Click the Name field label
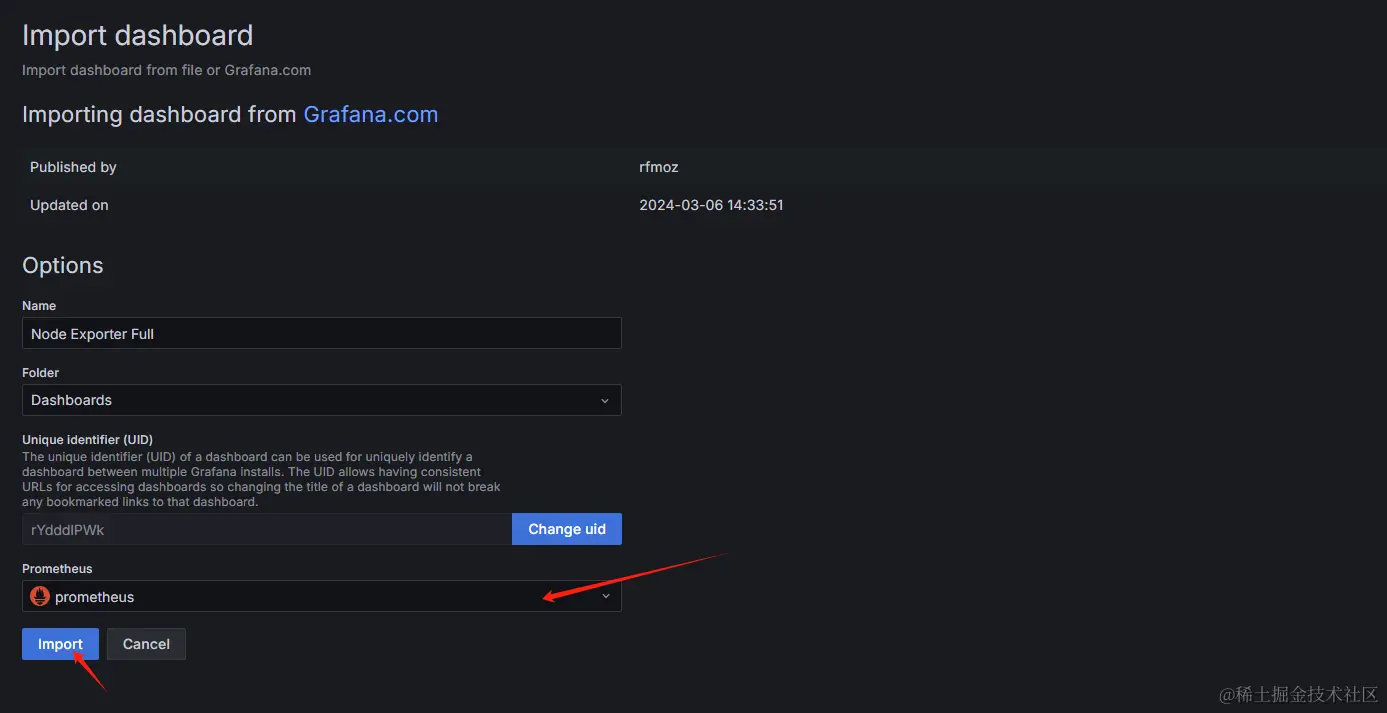 39,305
